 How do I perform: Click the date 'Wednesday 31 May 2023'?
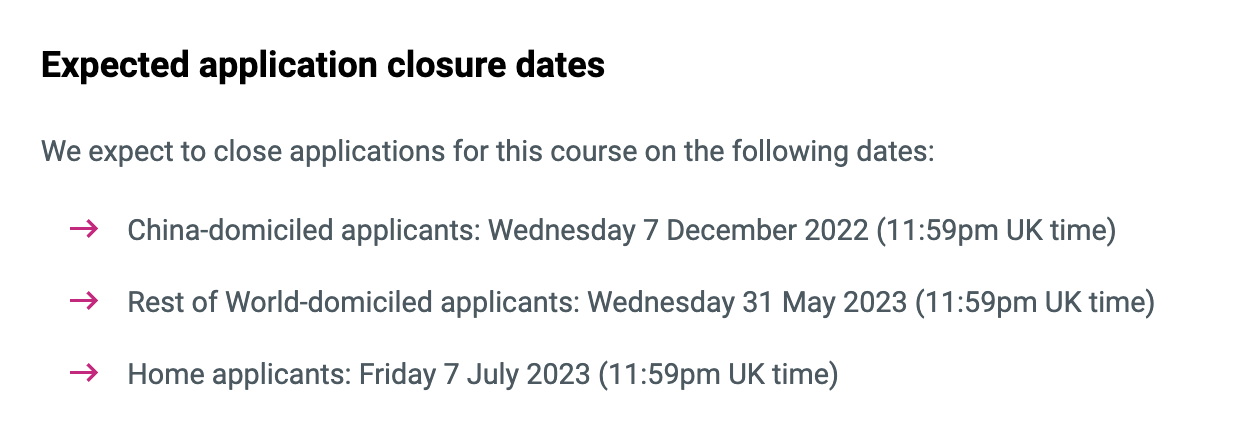coord(747,303)
